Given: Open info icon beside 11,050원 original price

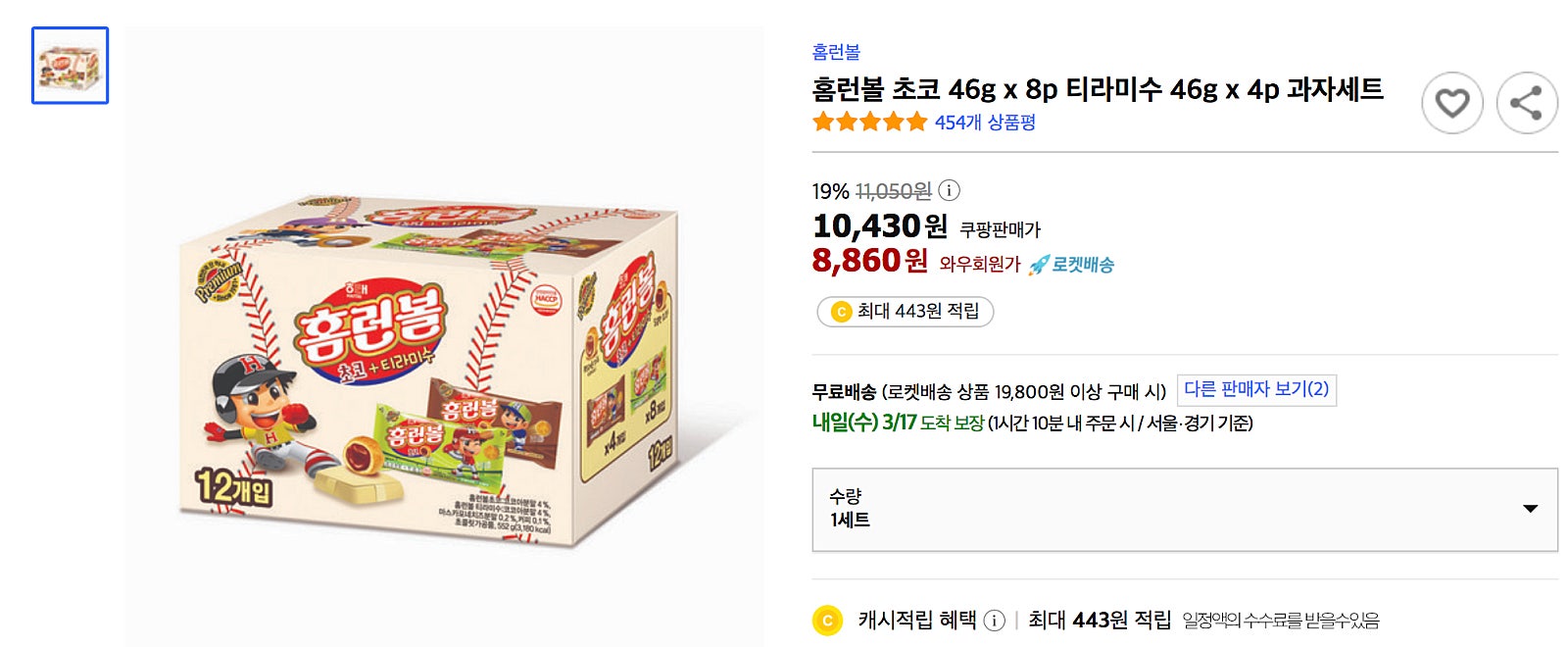Looking at the screenshot, I should pos(949,190).
